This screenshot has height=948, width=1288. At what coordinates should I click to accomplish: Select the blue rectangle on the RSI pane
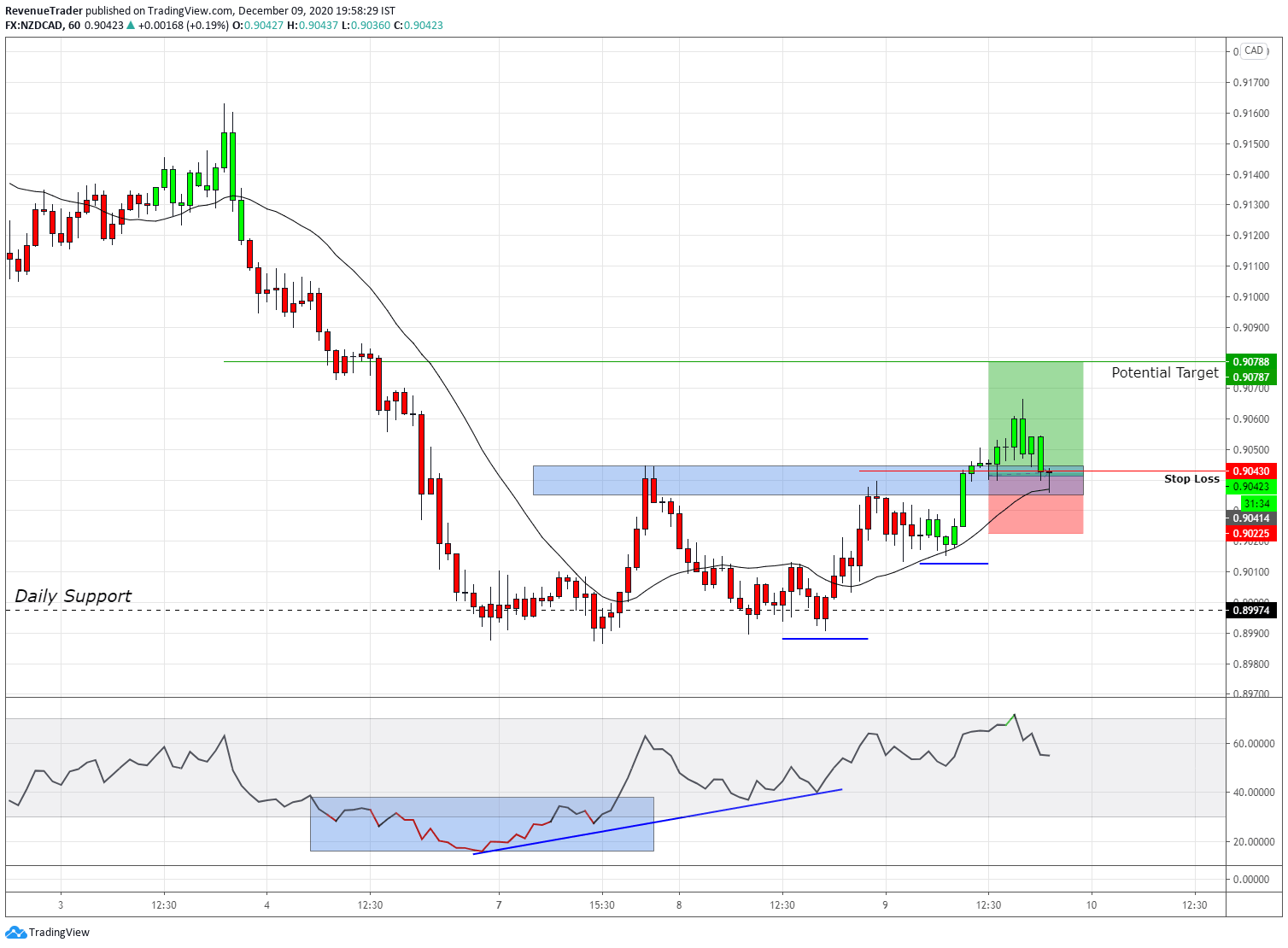pos(482,824)
